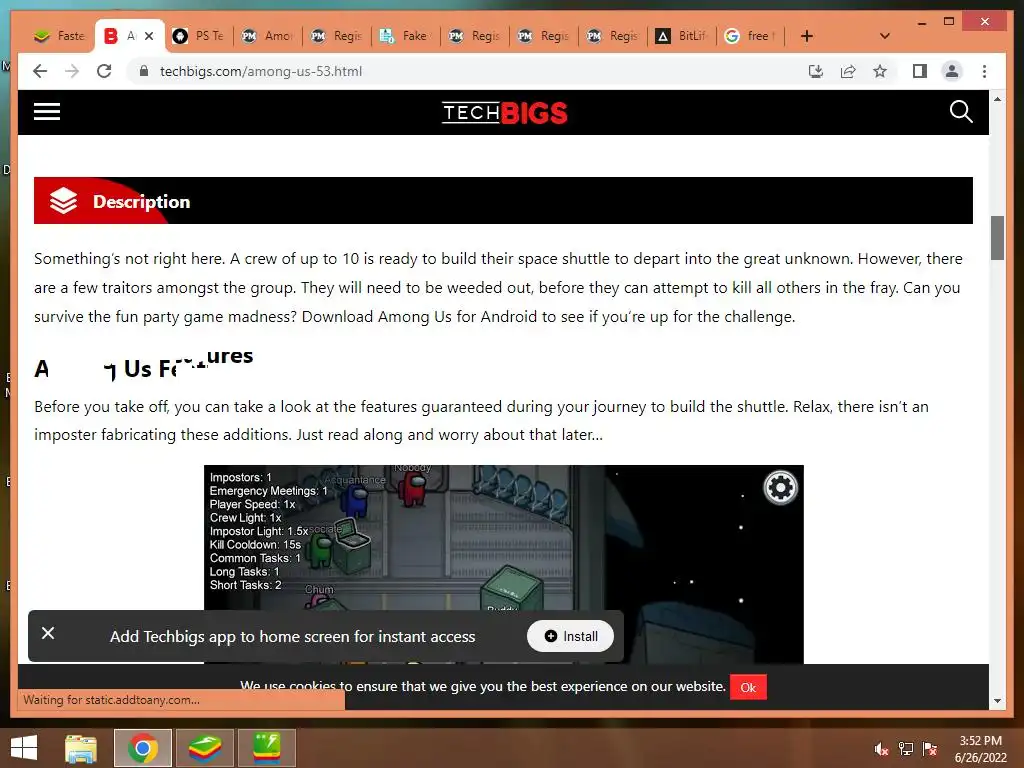Viewport: 1024px width, 768px height.
Task: Close the active Techbigs tab
Action: pyautogui.click(x=149, y=36)
